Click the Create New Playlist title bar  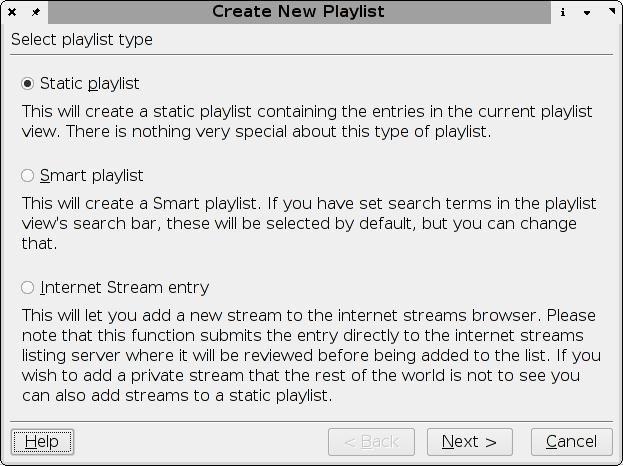(x=298, y=12)
